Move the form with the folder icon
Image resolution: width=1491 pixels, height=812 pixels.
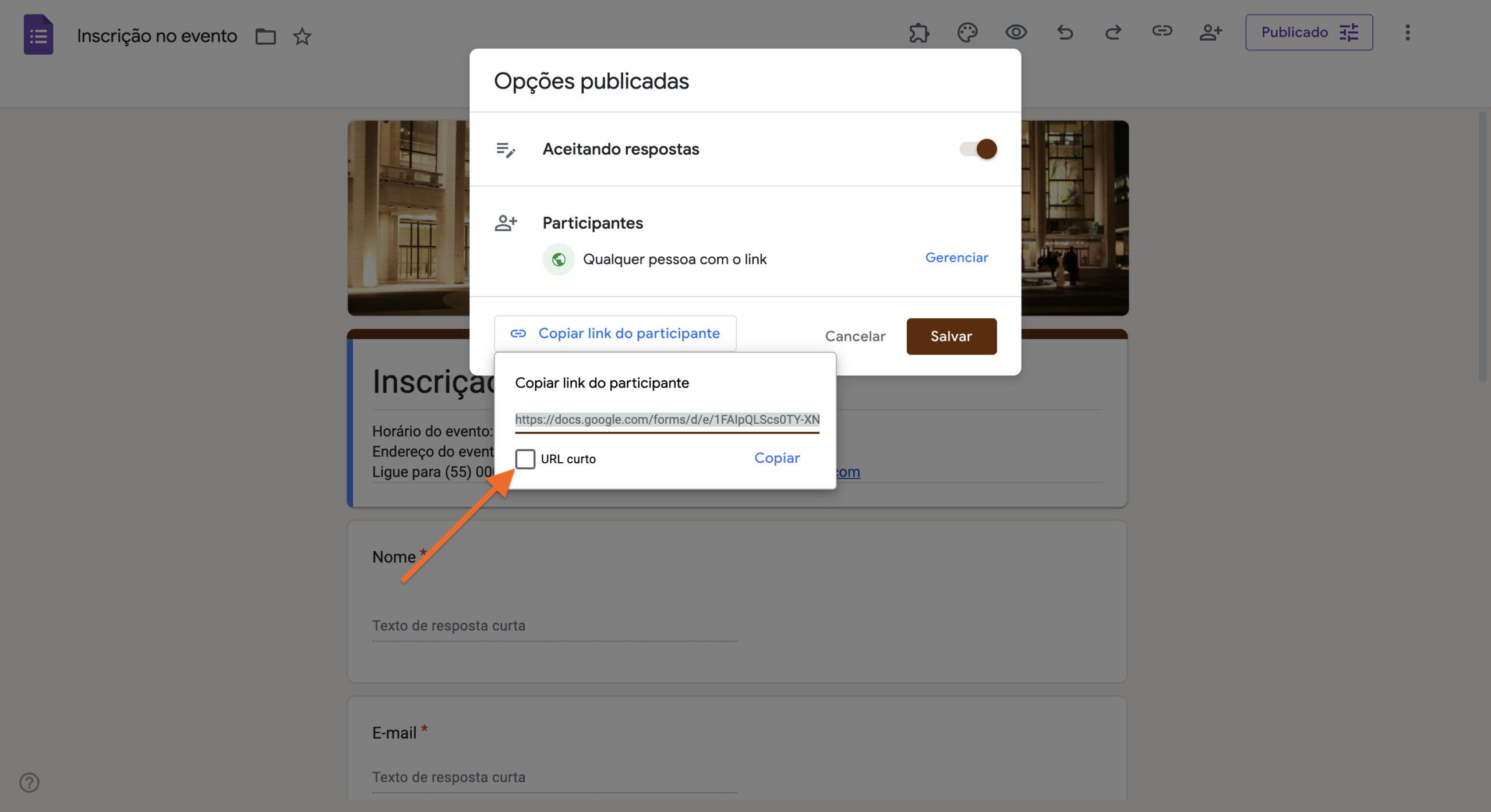tap(266, 36)
